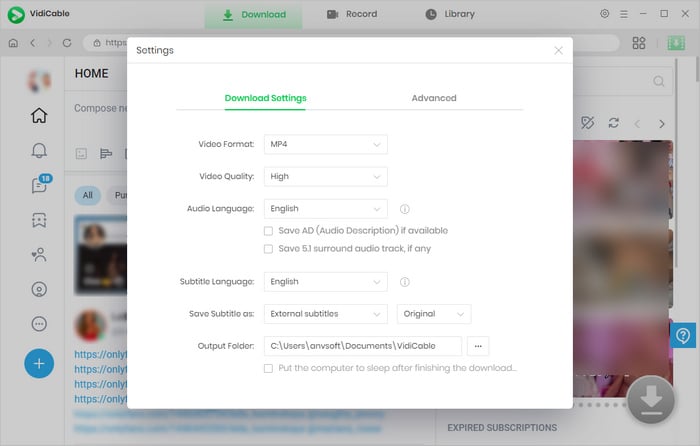
Task: Click the EXPIRED SUBSCRIPTIONS heading
Action: coord(502,428)
